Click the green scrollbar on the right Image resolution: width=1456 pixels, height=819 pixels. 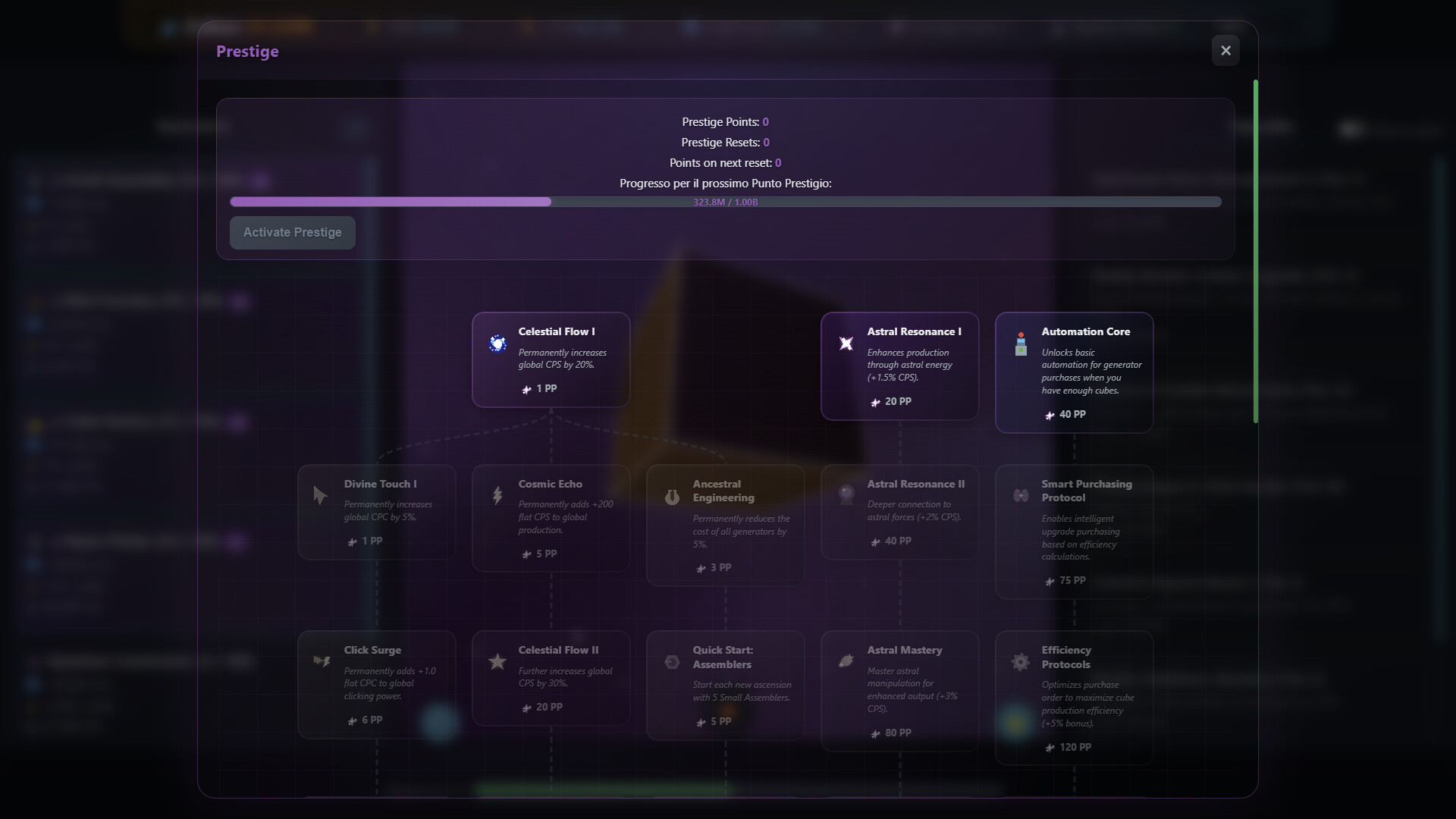tap(1254, 250)
